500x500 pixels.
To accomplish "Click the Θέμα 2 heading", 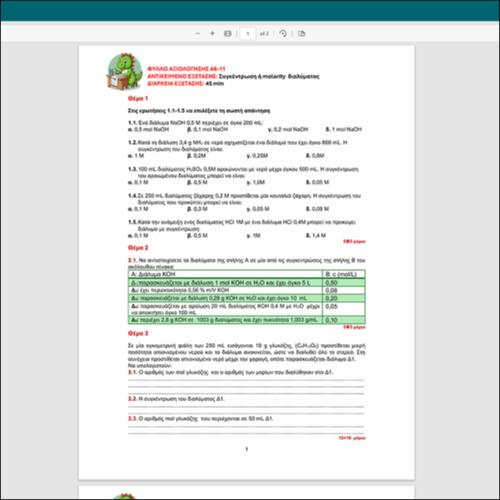I will point(138,248).
